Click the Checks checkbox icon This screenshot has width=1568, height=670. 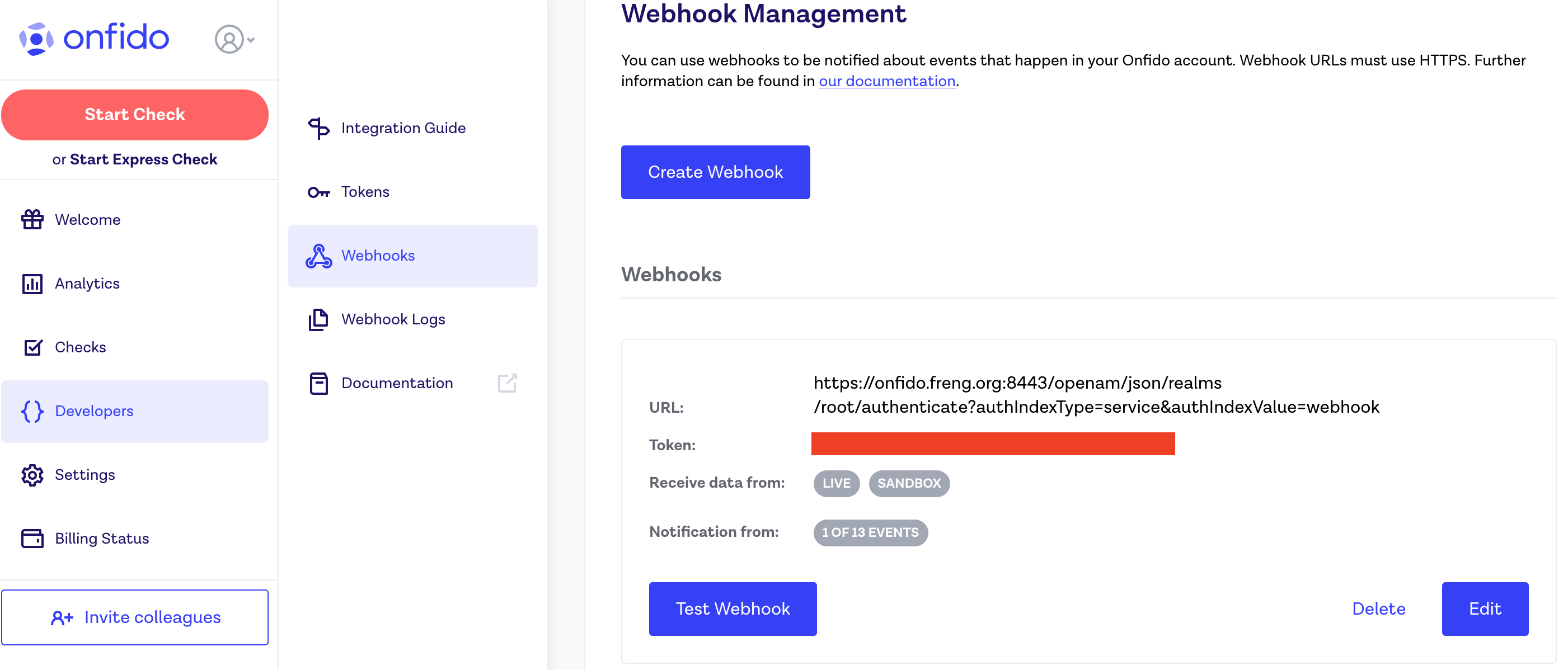[x=32, y=347]
